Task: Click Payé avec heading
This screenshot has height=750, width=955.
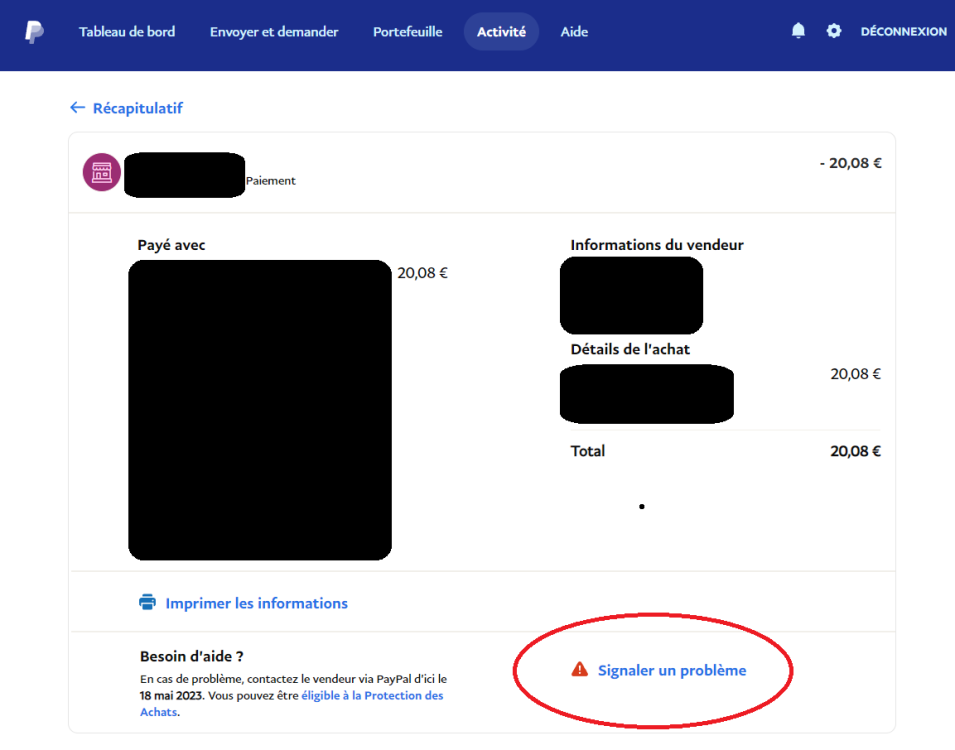Action: point(171,245)
